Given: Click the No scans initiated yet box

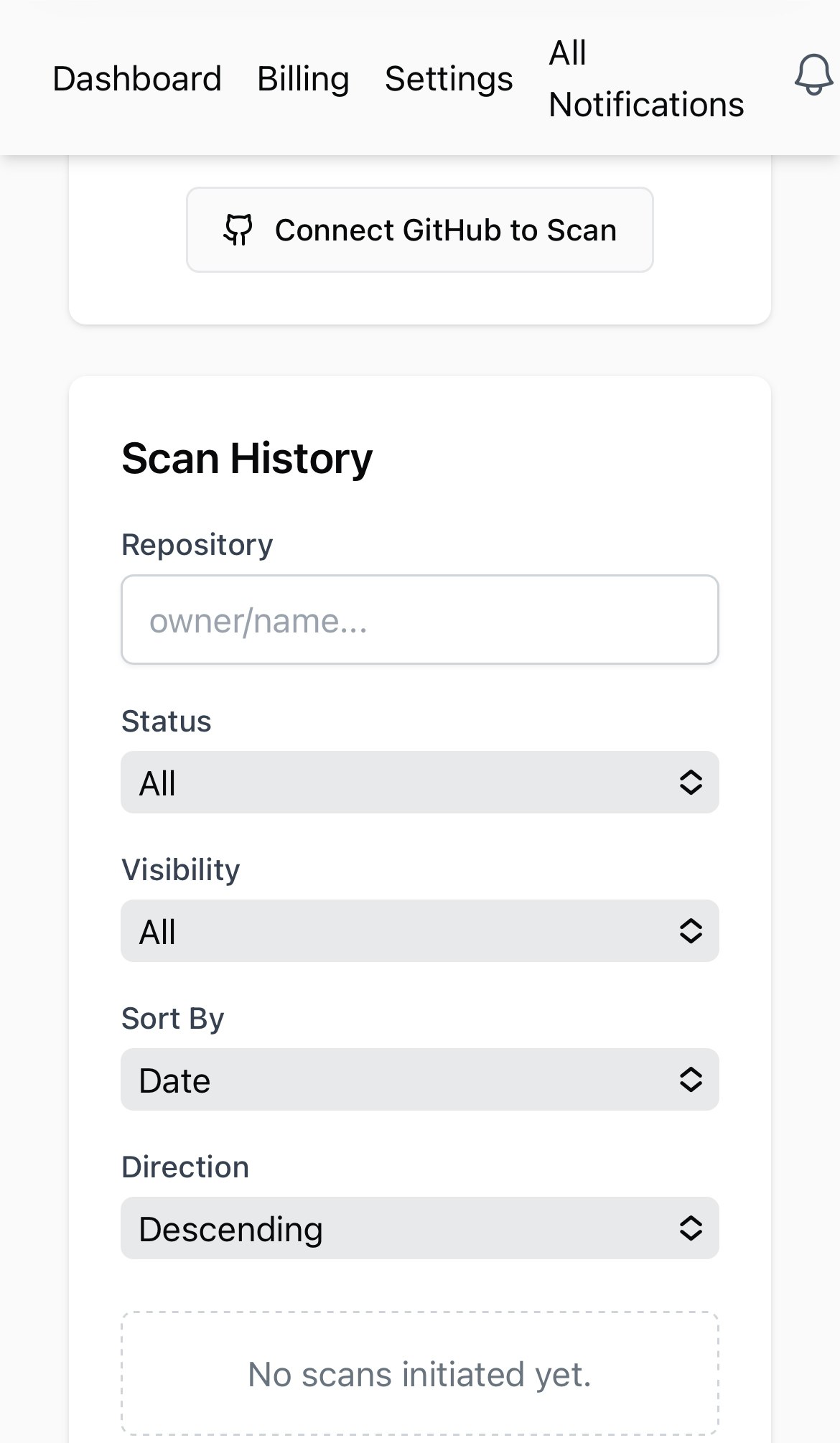Looking at the screenshot, I should tap(420, 1374).
